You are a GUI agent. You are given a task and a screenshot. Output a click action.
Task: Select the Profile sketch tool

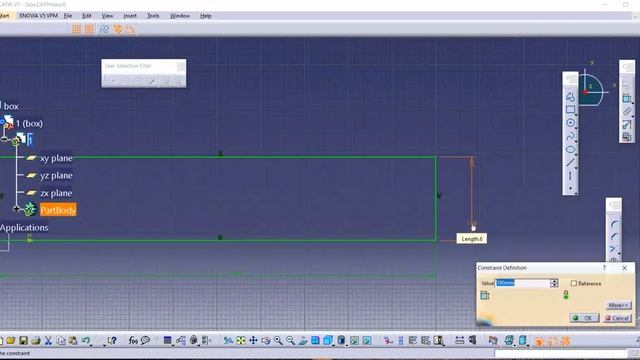570,96
